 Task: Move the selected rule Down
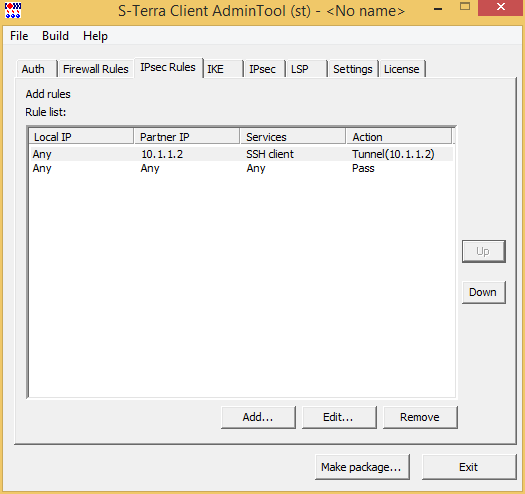point(483,292)
